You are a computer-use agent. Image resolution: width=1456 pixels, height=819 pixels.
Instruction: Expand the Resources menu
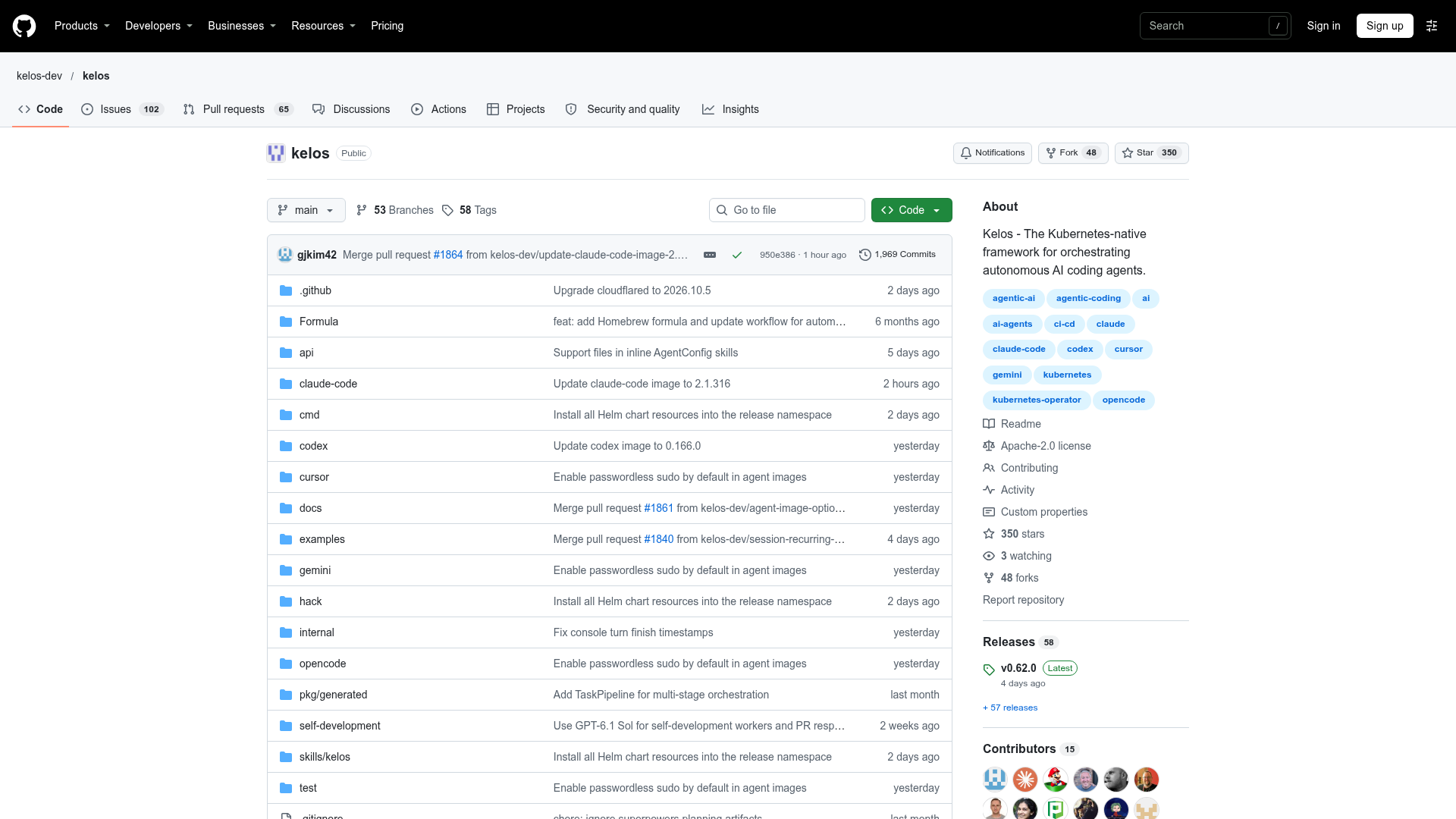[x=323, y=26]
